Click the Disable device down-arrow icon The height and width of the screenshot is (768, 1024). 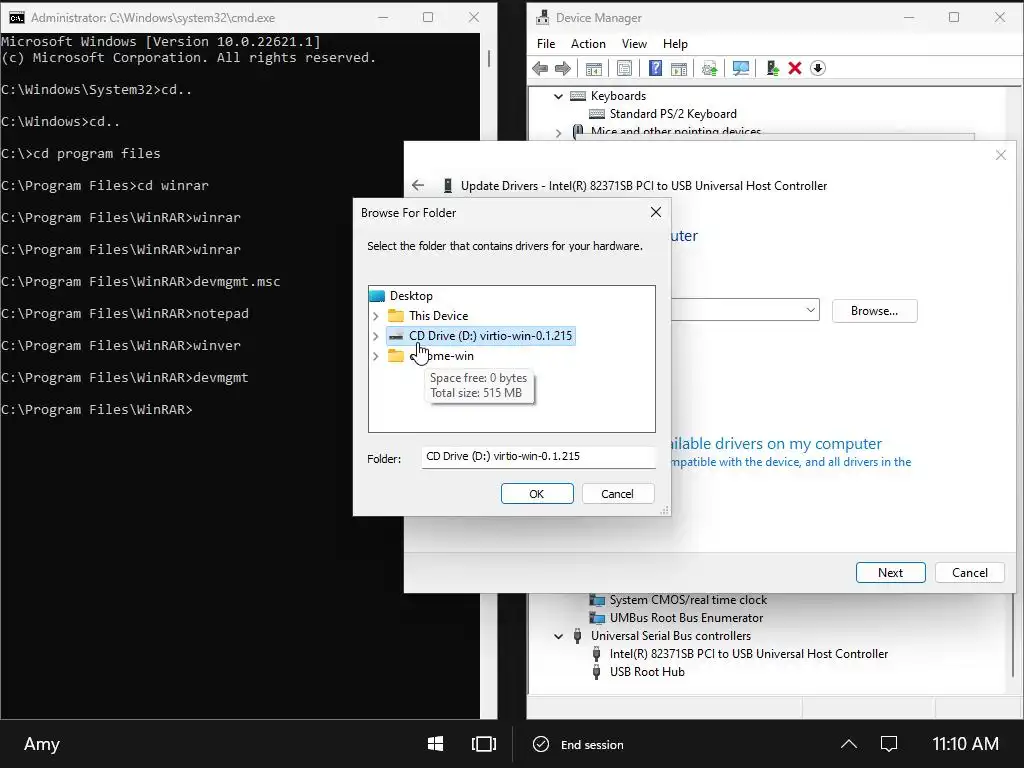pyautogui.click(x=818, y=68)
